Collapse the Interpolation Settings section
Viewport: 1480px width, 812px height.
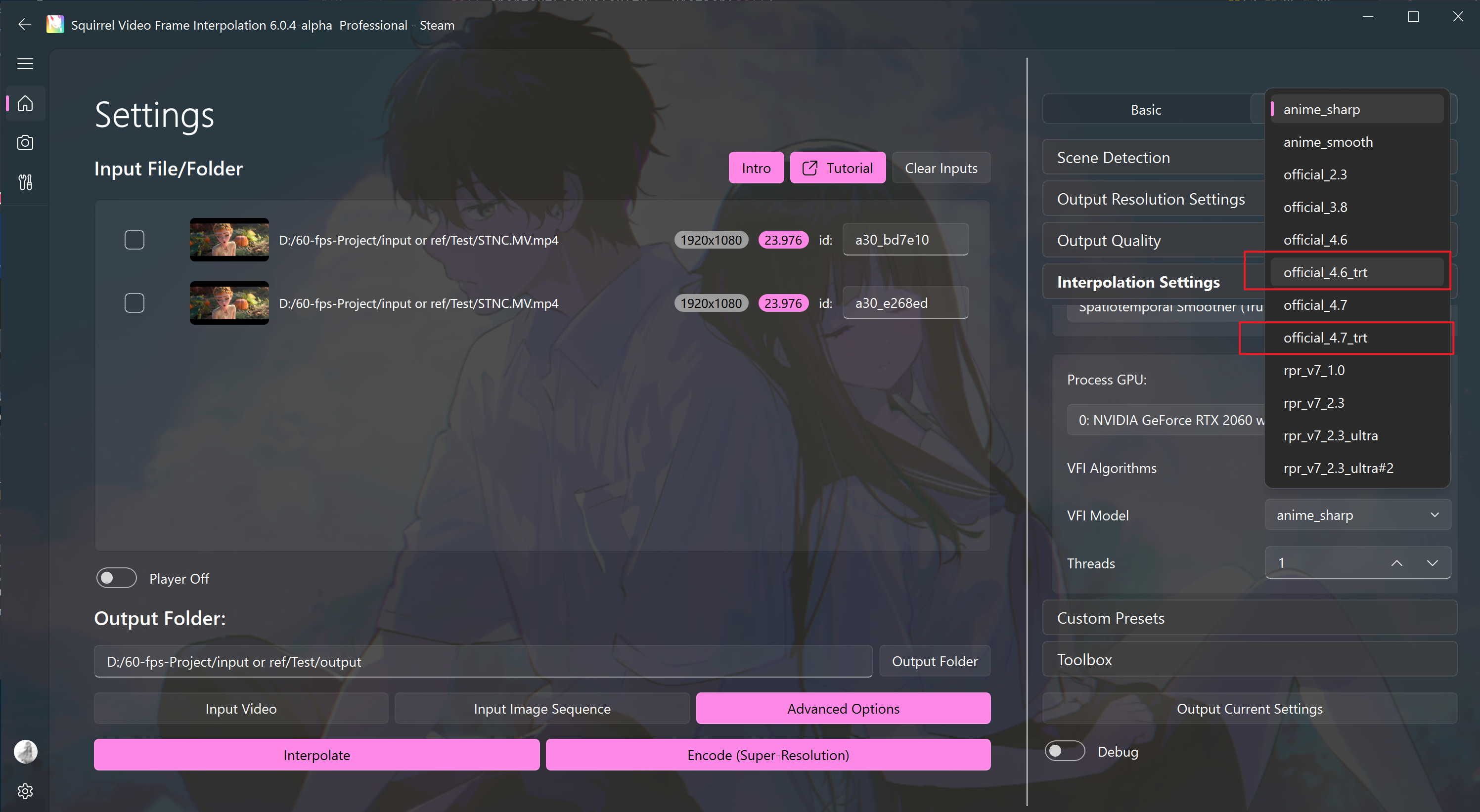(1154, 282)
